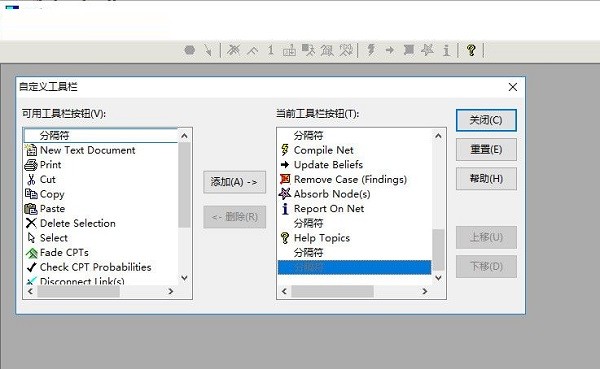Click 重置(E) reset button
600x369 pixels.
(x=486, y=149)
